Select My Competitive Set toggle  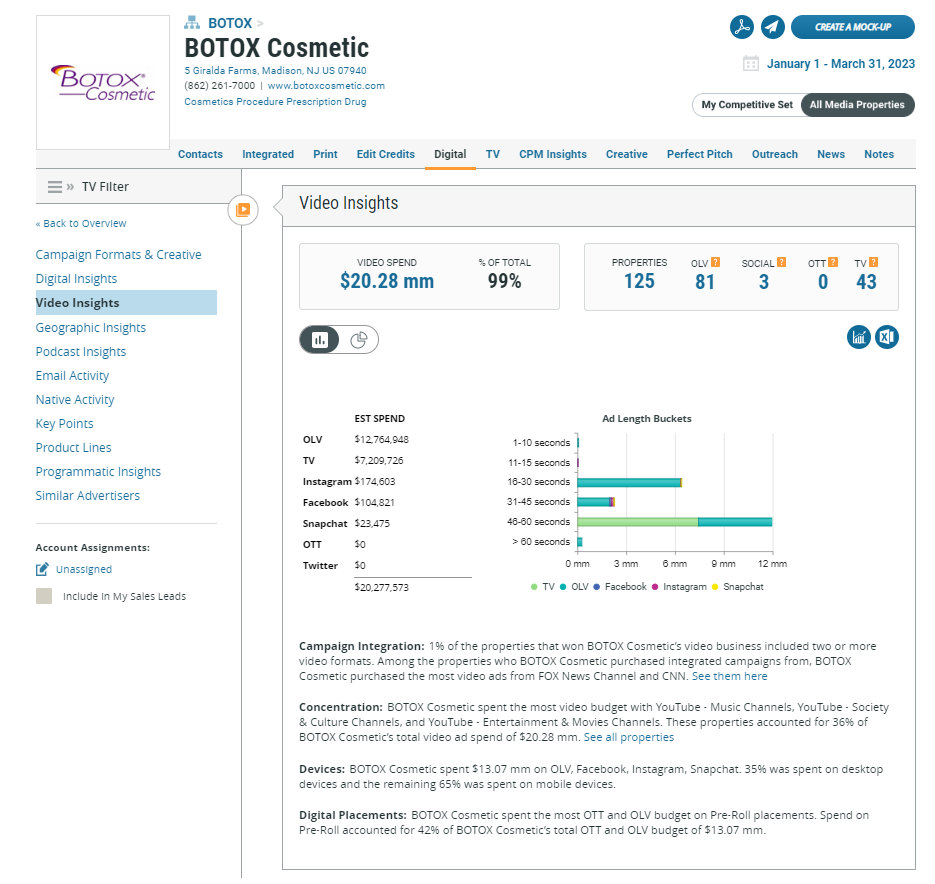[x=747, y=105]
